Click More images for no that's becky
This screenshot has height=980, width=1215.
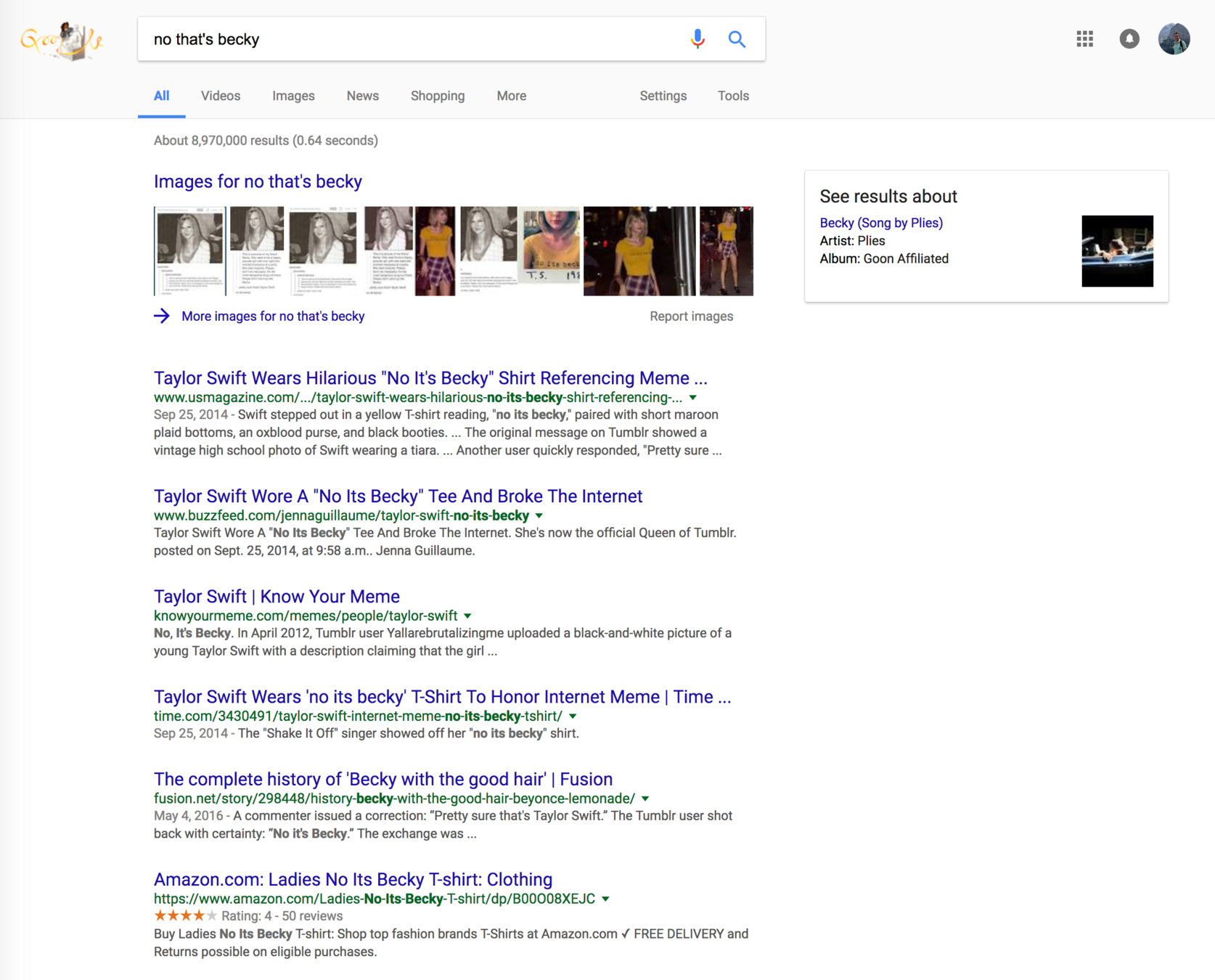[x=273, y=317]
